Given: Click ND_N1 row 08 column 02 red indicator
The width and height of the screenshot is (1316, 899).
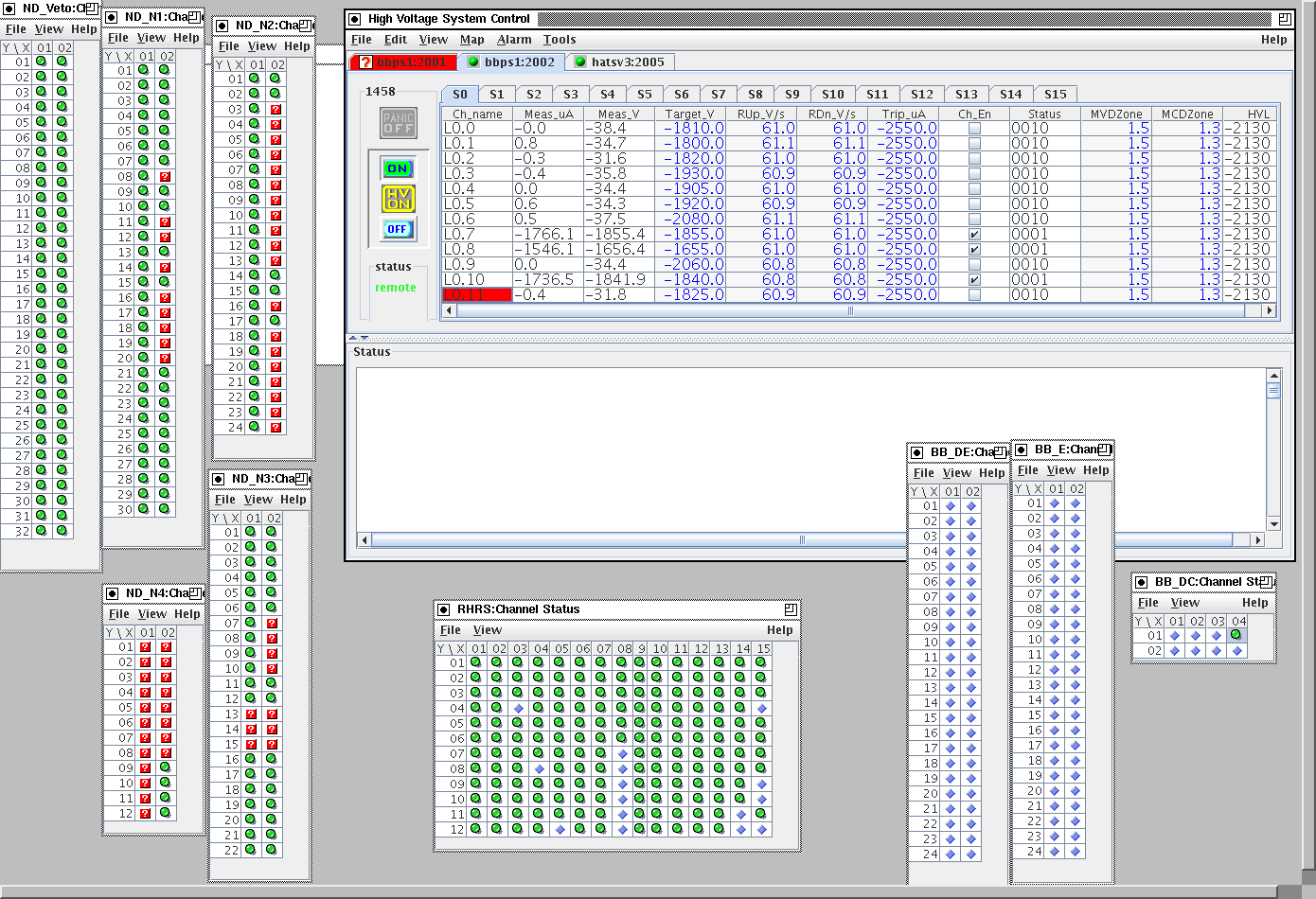Looking at the screenshot, I should [x=165, y=176].
